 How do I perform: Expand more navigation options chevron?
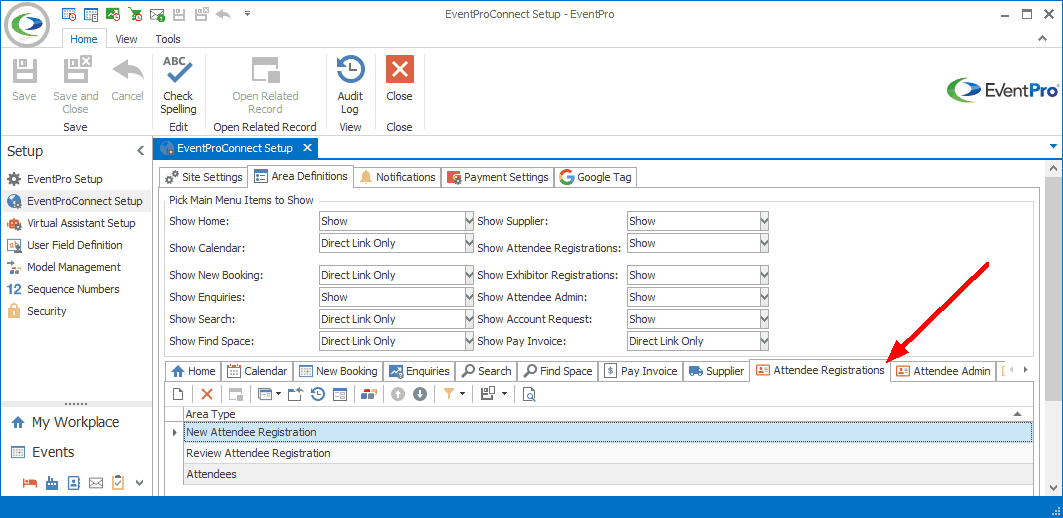(x=140, y=483)
